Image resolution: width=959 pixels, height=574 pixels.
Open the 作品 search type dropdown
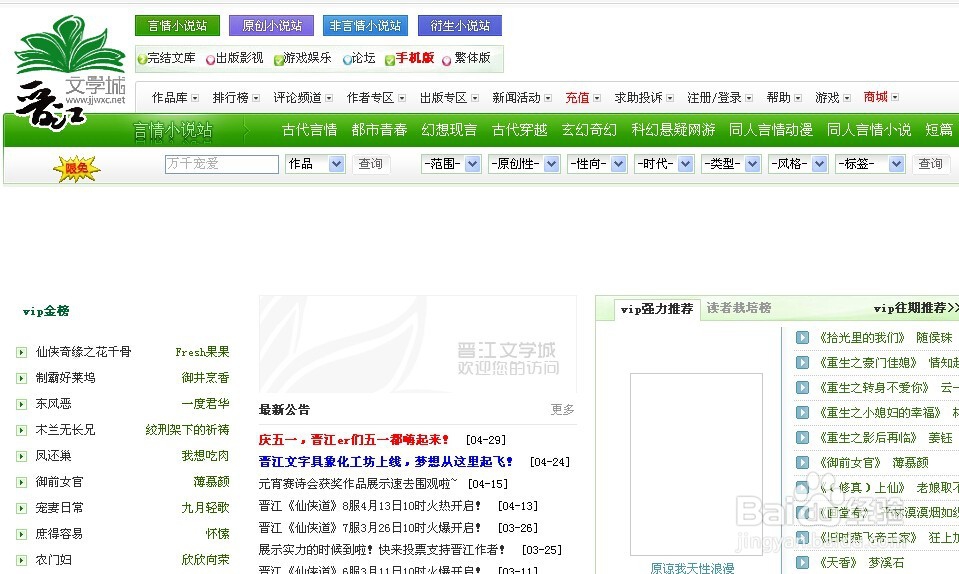[x=315, y=164]
